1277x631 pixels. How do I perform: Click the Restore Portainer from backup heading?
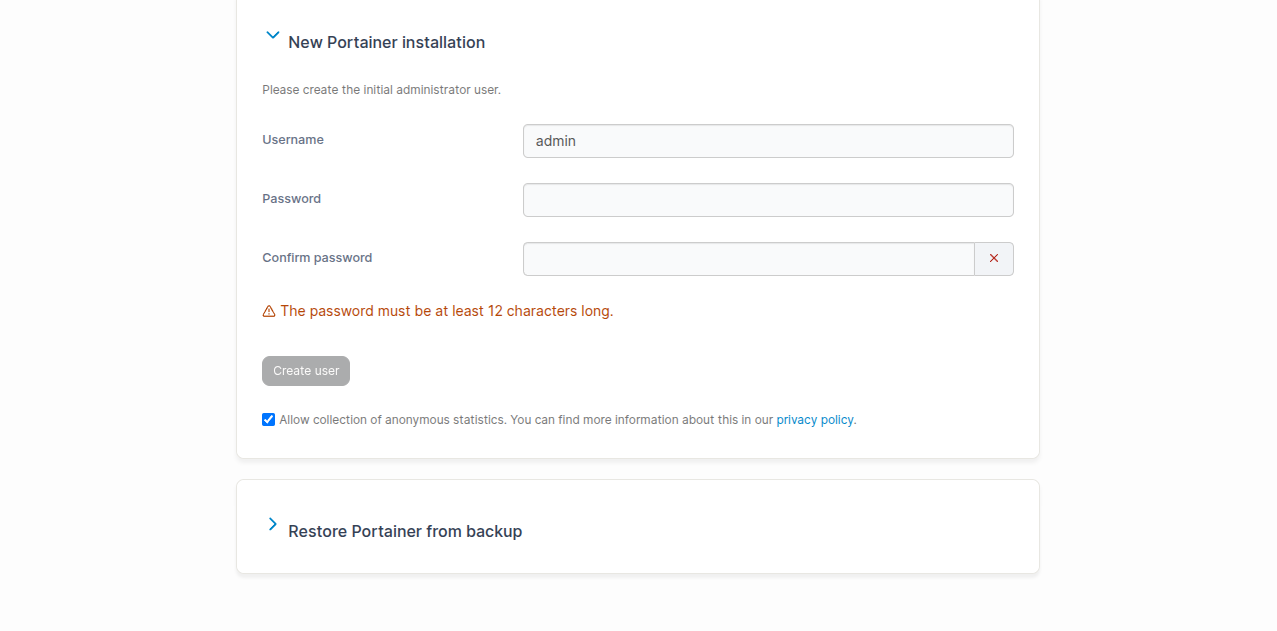pyautogui.click(x=405, y=531)
